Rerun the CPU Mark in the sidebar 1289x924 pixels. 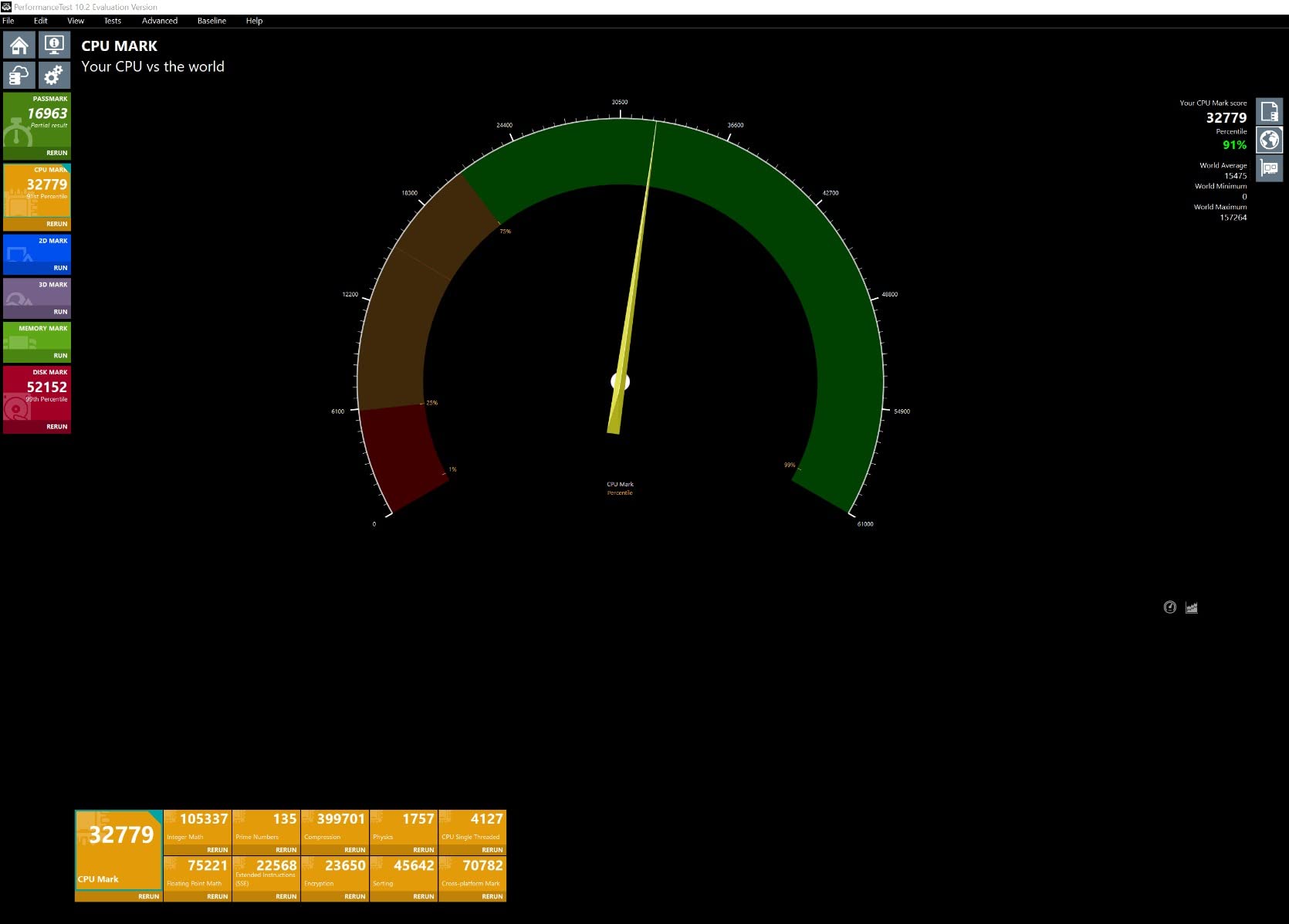(57, 224)
